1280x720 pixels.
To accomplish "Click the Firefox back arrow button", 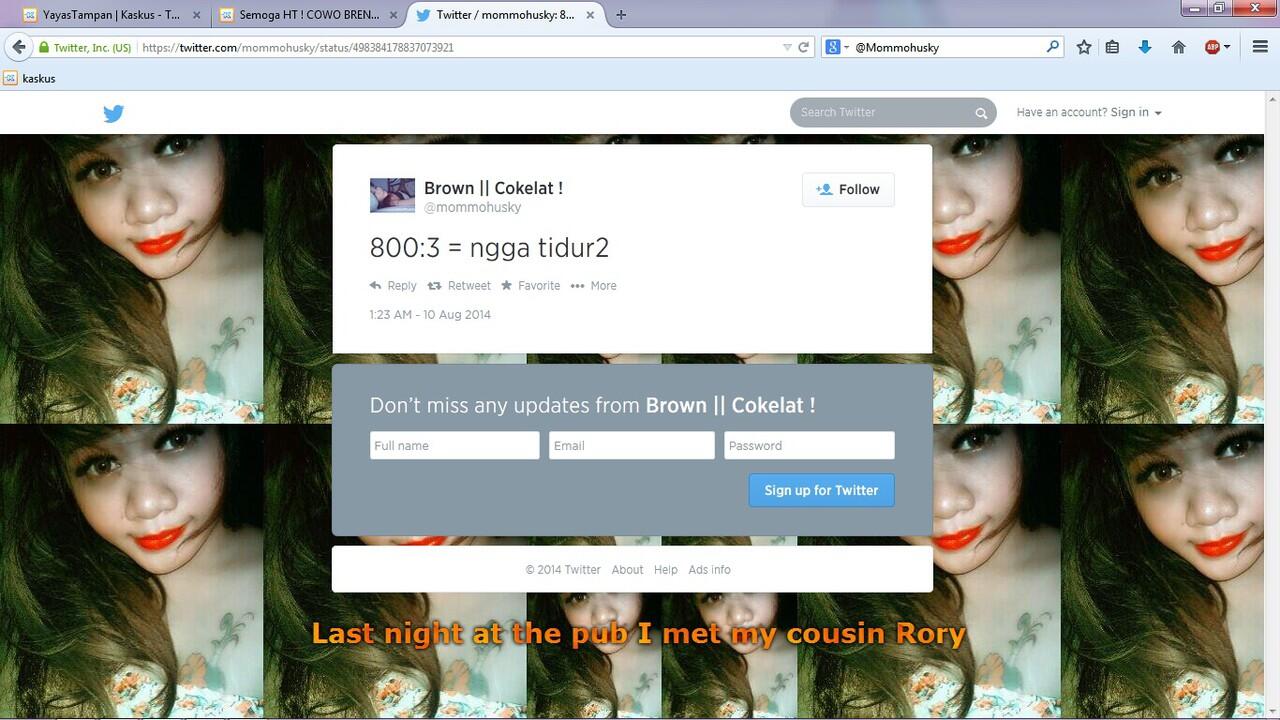I will pyautogui.click(x=18, y=47).
